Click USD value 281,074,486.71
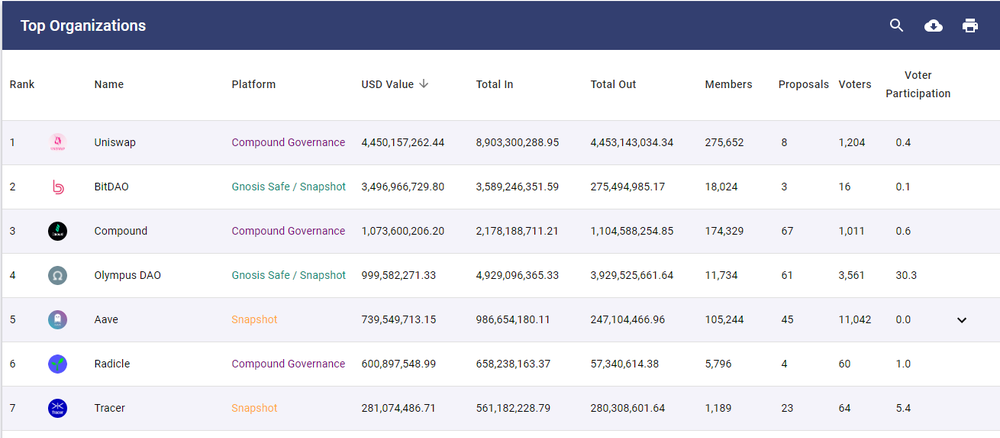Screen dimensions: 1000x438 tap(399, 408)
